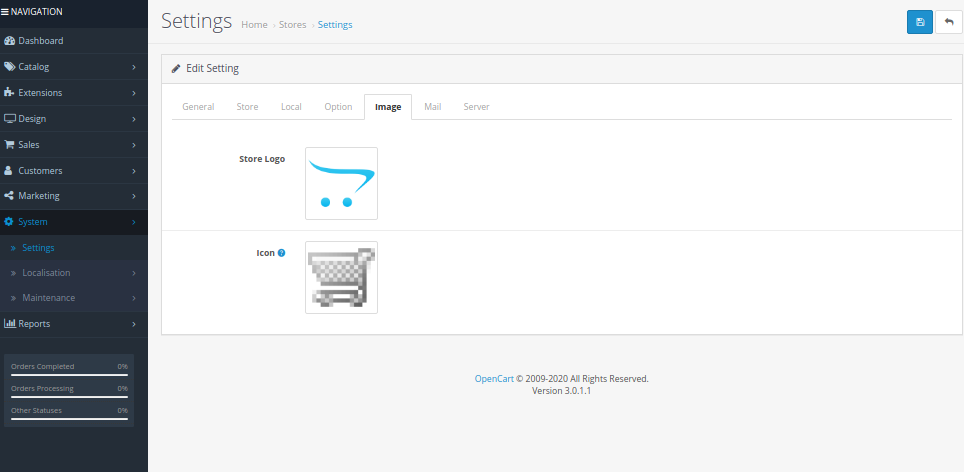Click the Dashboard gauge icon
The width and height of the screenshot is (964, 472).
[x=9, y=41]
